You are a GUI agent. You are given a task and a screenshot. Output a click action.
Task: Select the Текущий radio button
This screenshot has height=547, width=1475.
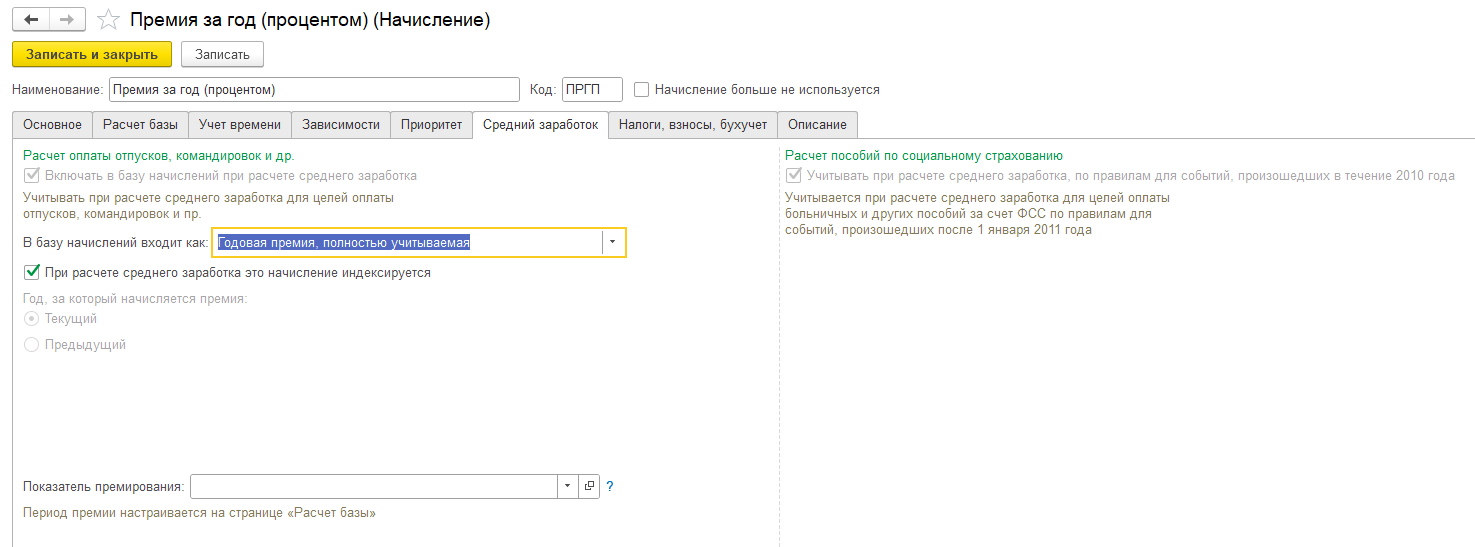point(31,318)
